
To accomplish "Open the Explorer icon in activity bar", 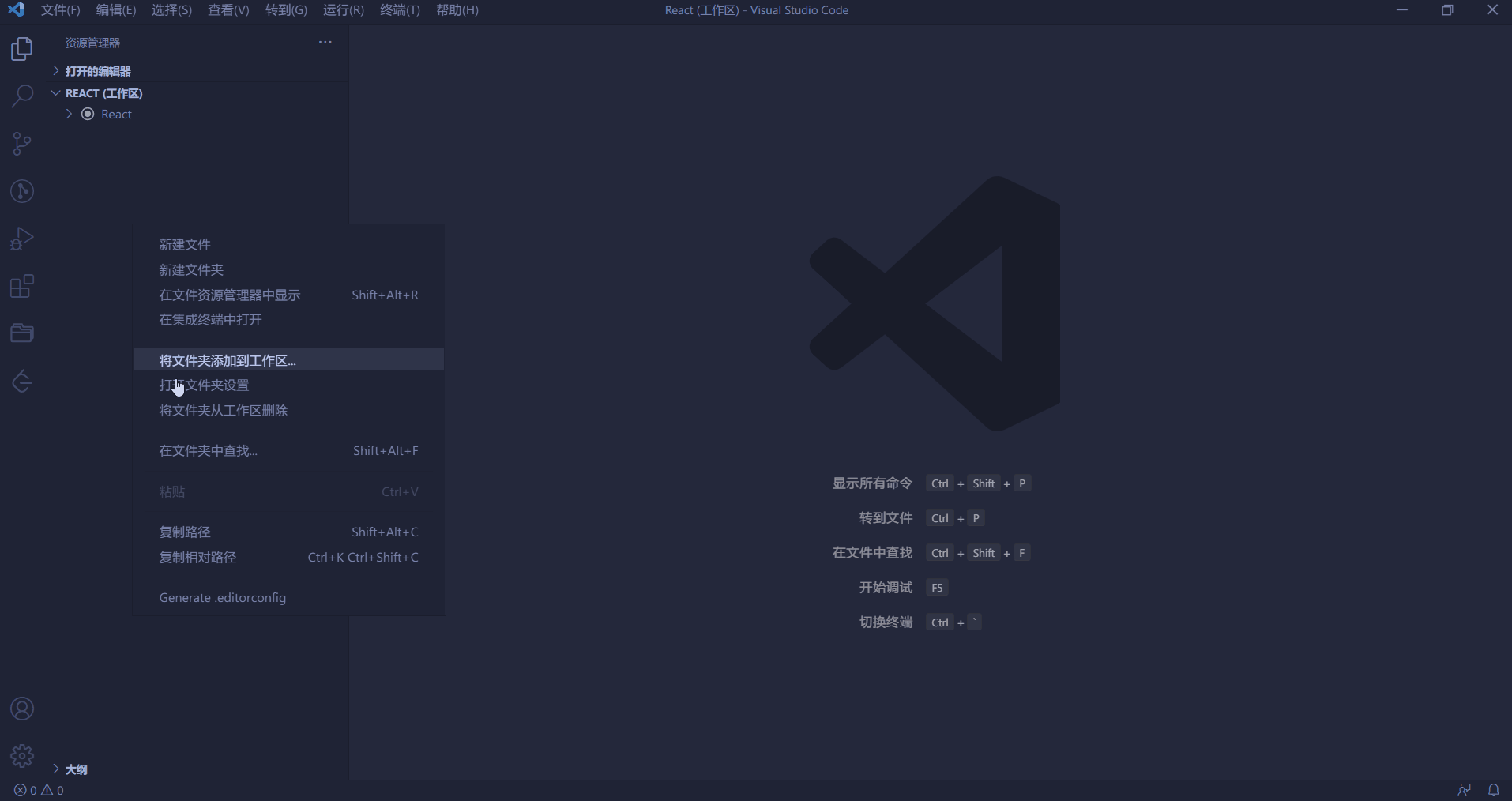I will coord(22,49).
